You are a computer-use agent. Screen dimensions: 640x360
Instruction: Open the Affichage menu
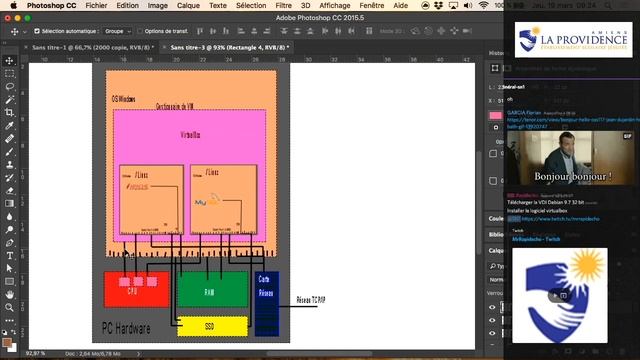(335, 5)
